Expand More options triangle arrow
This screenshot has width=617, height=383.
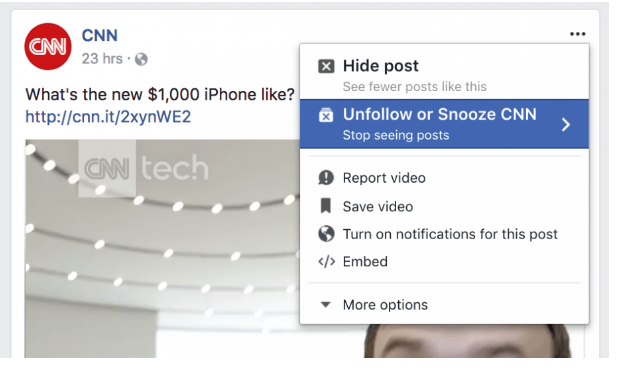coord(325,304)
